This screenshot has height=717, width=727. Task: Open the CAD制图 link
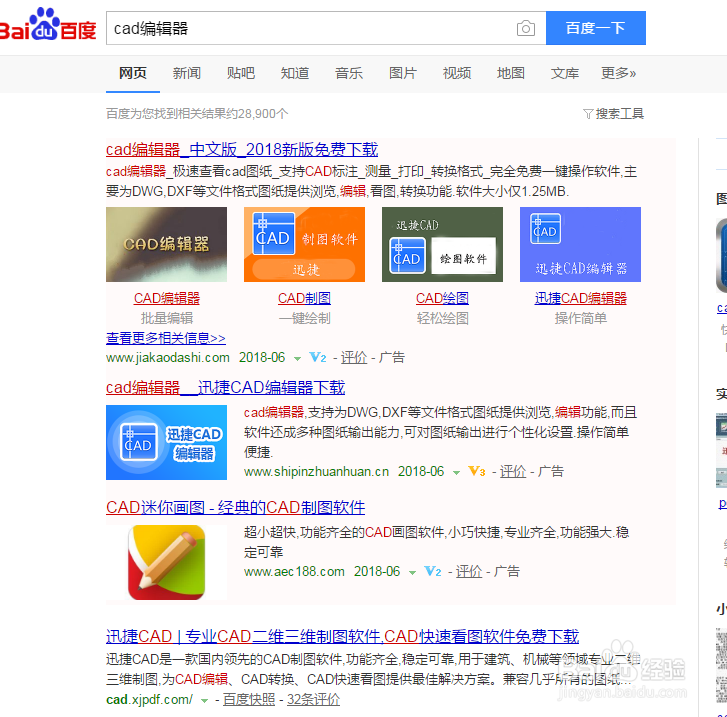pos(304,298)
